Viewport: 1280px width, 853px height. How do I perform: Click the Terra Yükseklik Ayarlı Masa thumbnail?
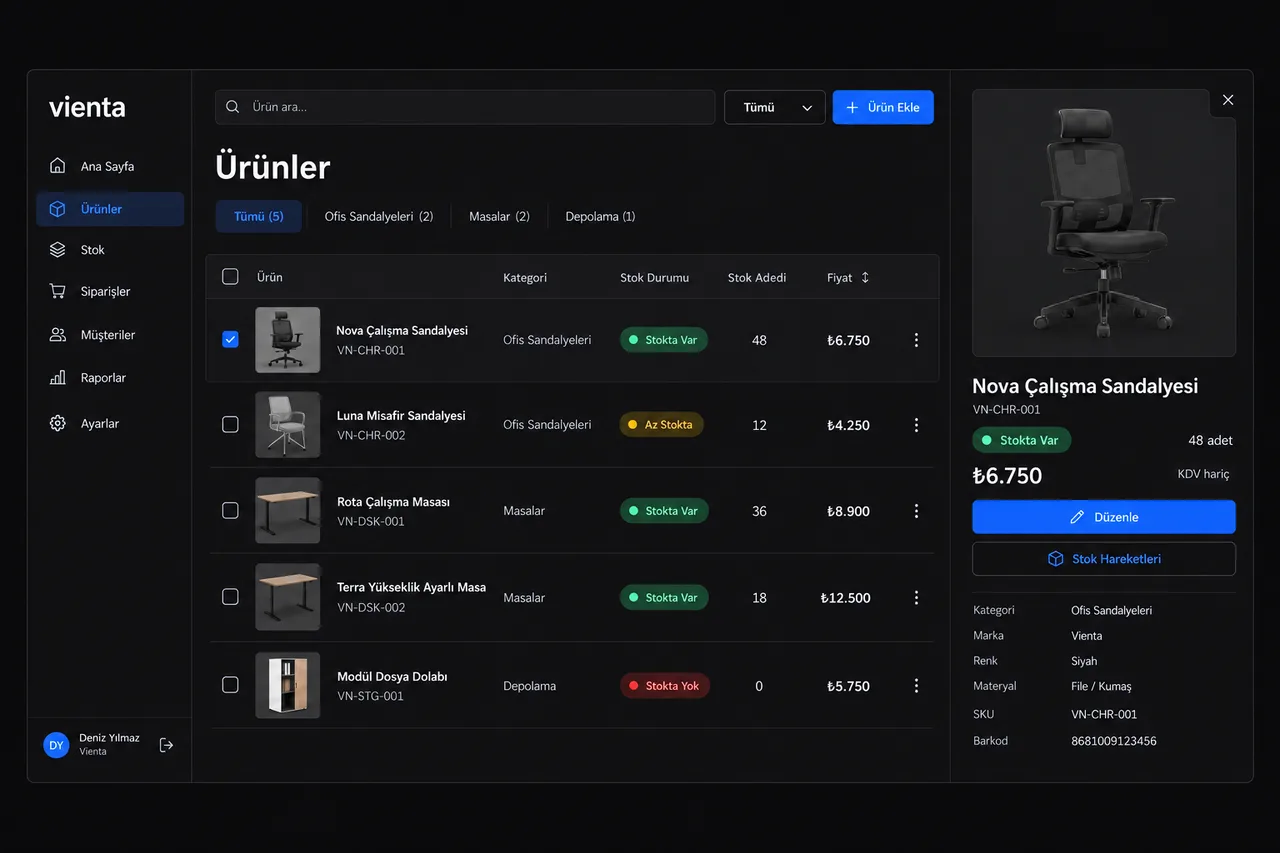click(x=288, y=598)
